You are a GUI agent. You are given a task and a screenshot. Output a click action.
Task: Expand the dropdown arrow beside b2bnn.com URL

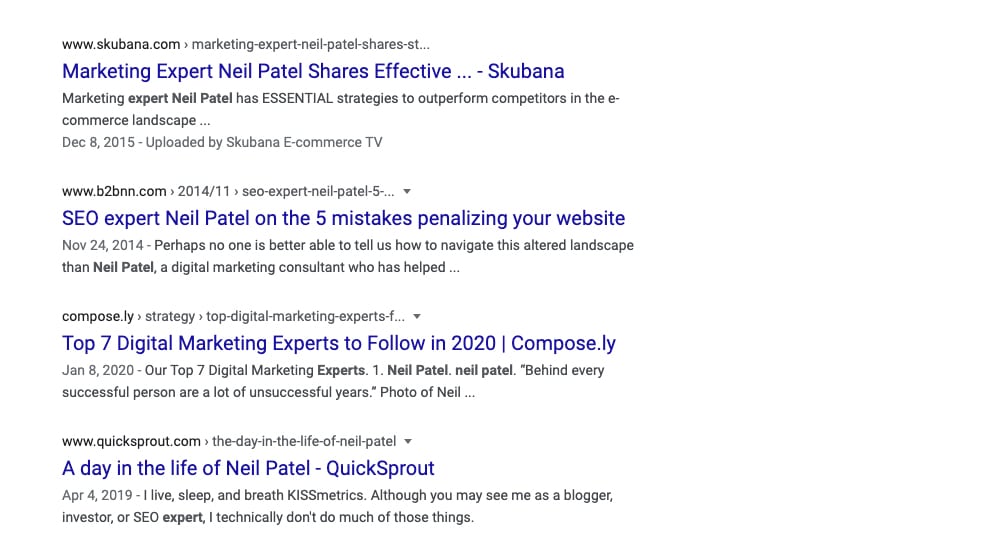tap(407, 191)
